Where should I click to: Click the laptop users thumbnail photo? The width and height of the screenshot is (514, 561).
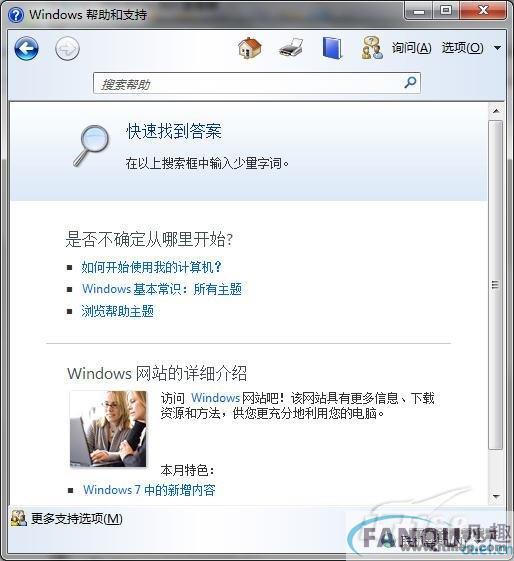pyautogui.click(x=108, y=429)
